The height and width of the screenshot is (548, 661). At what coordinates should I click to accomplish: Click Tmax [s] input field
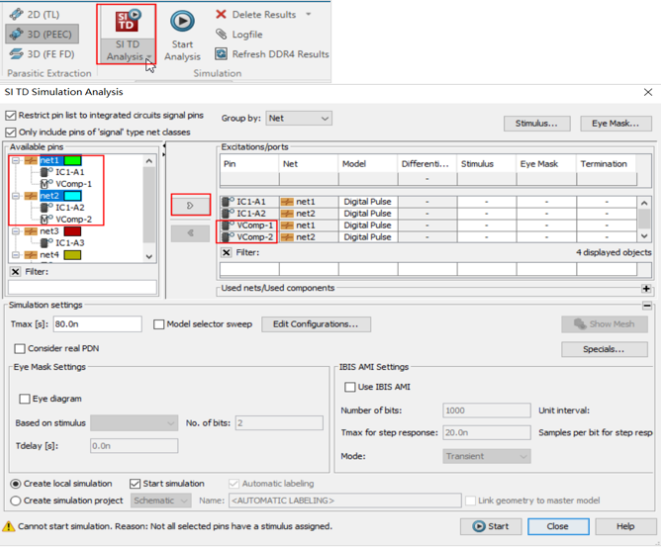click(x=97, y=324)
